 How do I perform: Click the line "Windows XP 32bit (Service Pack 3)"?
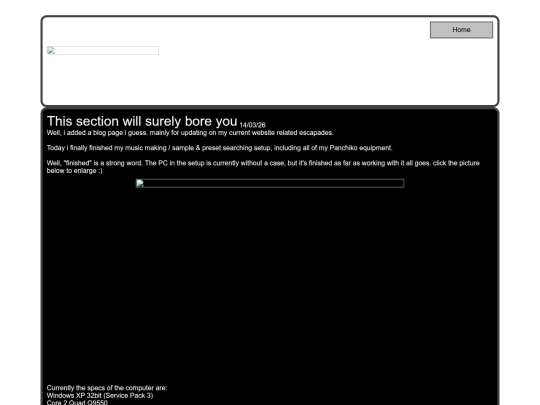click(100, 395)
